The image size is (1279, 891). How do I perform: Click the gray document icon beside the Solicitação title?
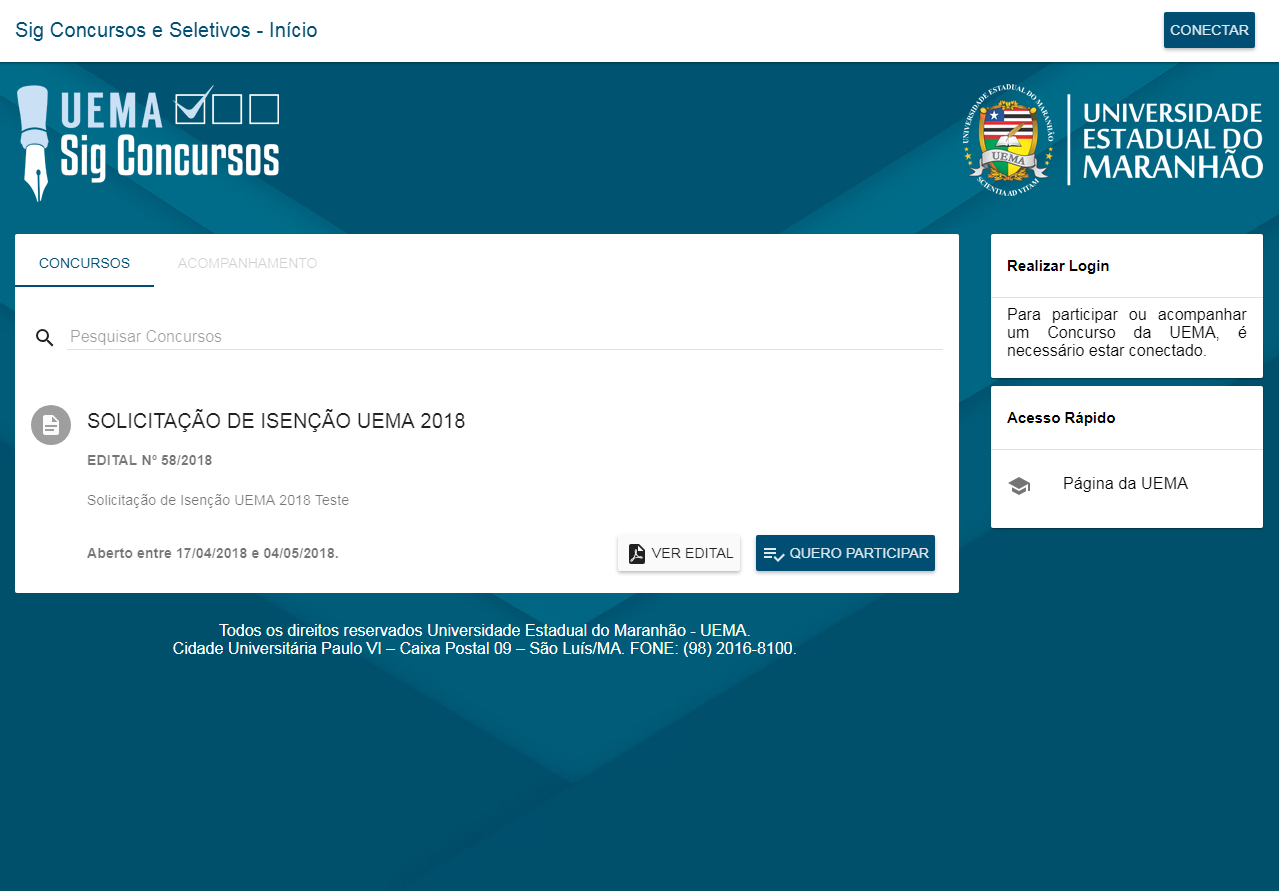click(51, 425)
